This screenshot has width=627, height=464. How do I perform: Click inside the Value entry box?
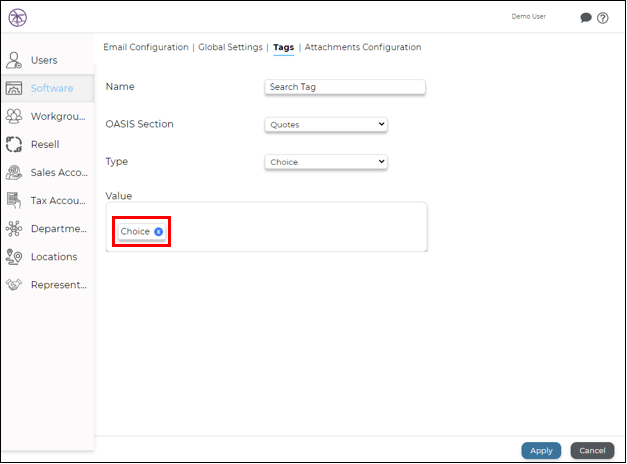[266, 227]
